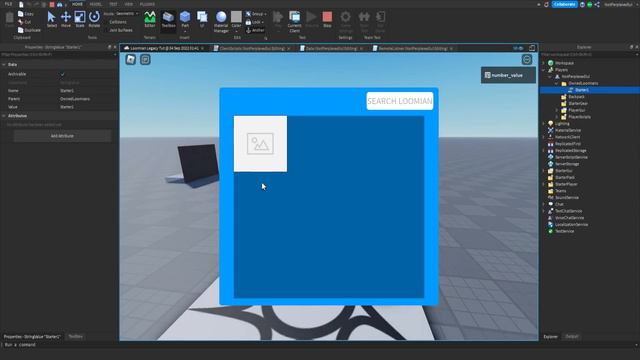The image size is (640, 360).
Task: Toggle the Archivable checkbox in Properties
Action: 62,74
